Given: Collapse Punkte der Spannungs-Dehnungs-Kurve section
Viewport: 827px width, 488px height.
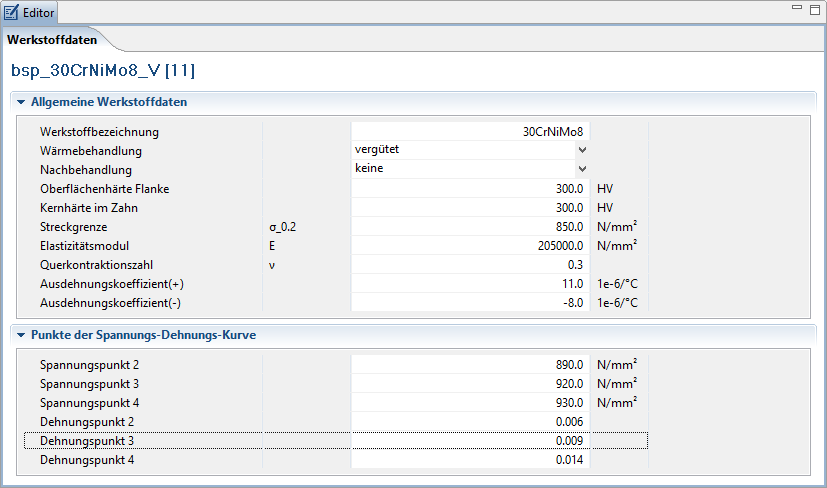Looking at the screenshot, I should pyautogui.click(x=21, y=335).
